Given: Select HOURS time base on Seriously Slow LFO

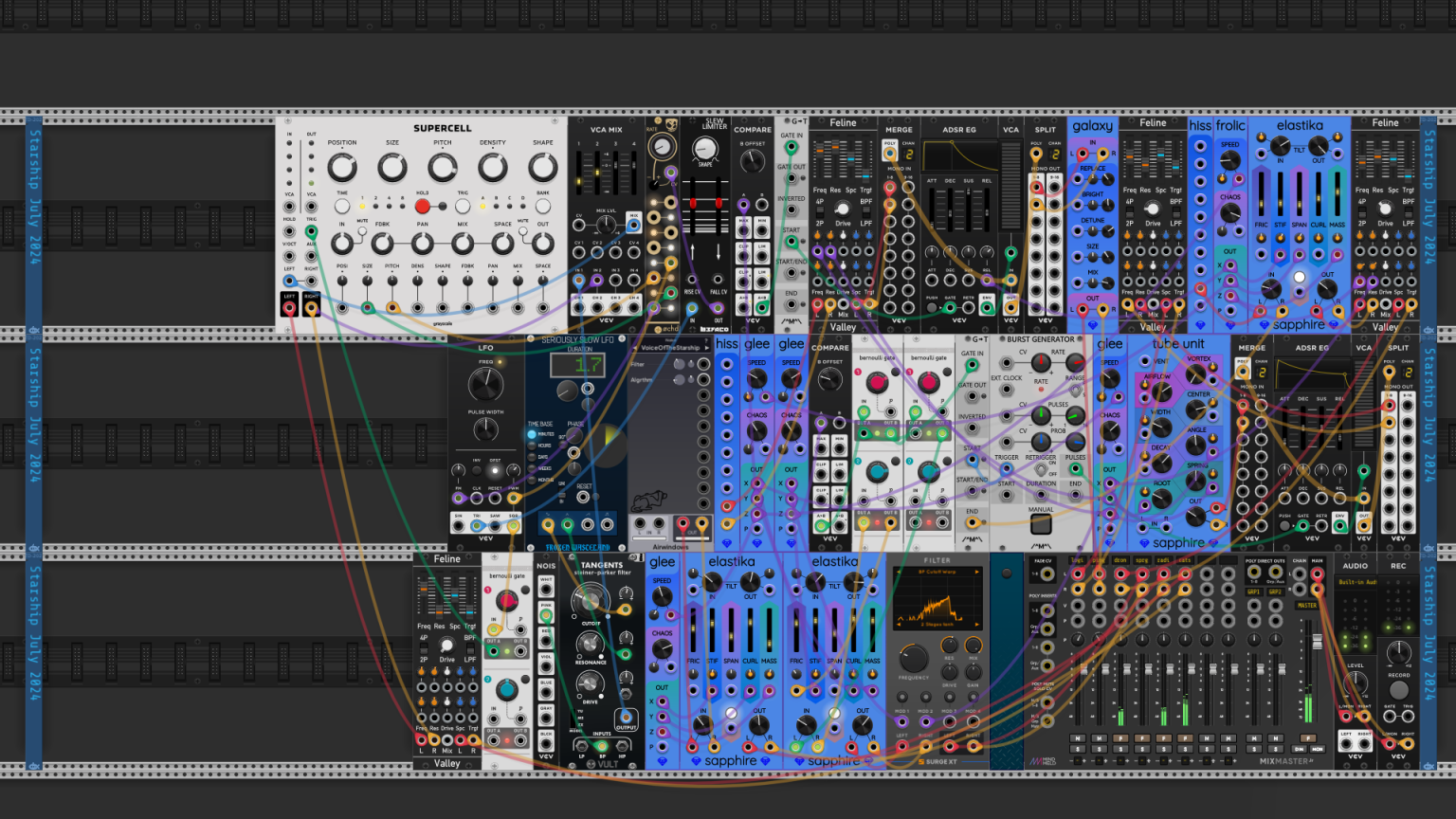Looking at the screenshot, I should [x=533, y=446].
